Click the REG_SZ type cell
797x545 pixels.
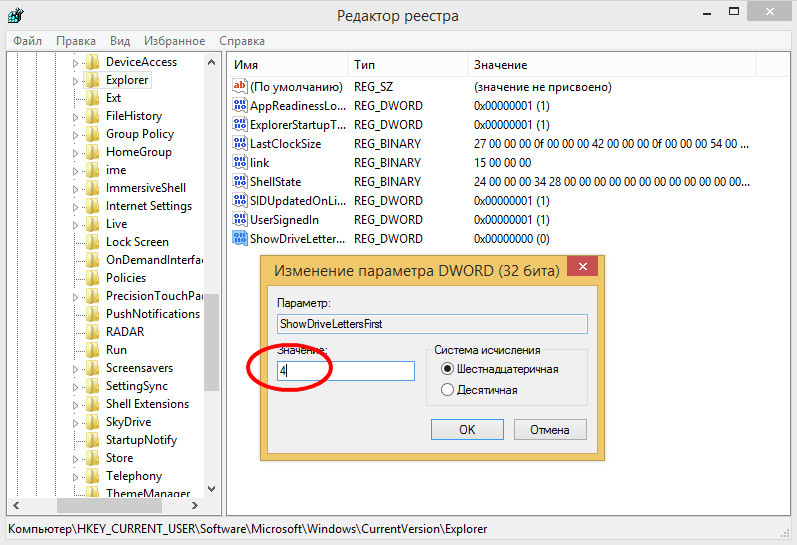[x=374, y=87]
